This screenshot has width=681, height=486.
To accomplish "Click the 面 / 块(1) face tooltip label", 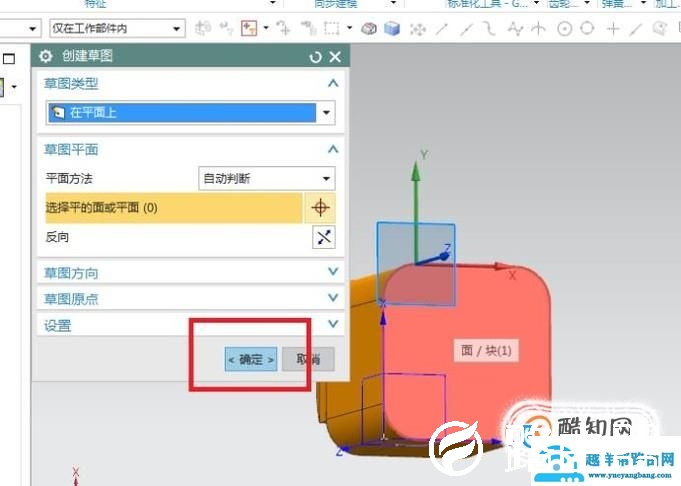I will pyautogui.click(x=486, y=350).
